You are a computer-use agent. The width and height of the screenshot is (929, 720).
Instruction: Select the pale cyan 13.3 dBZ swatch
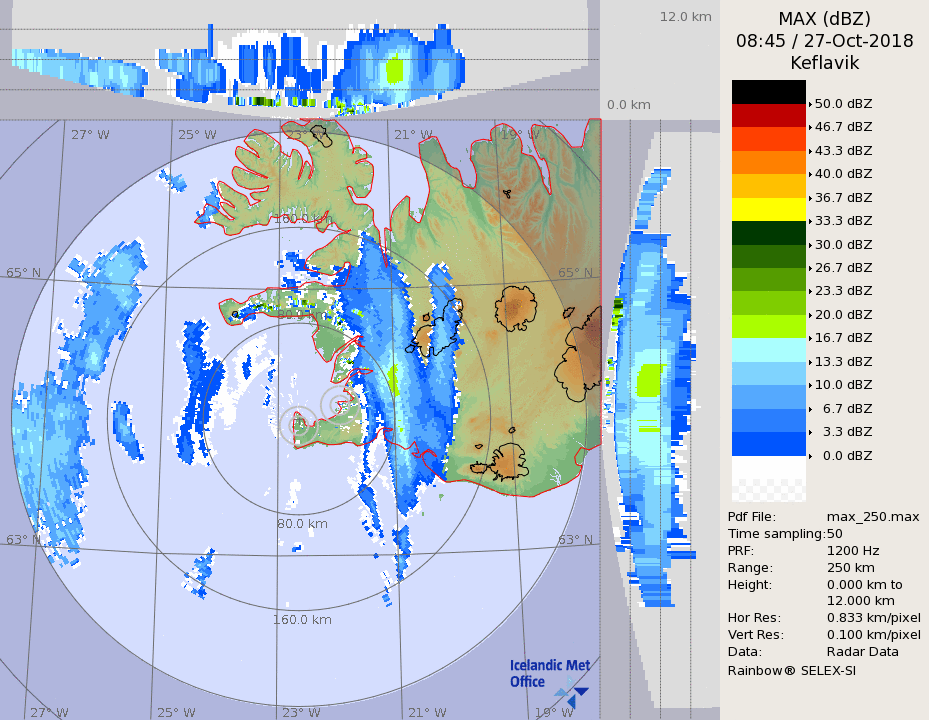point(768,350)
